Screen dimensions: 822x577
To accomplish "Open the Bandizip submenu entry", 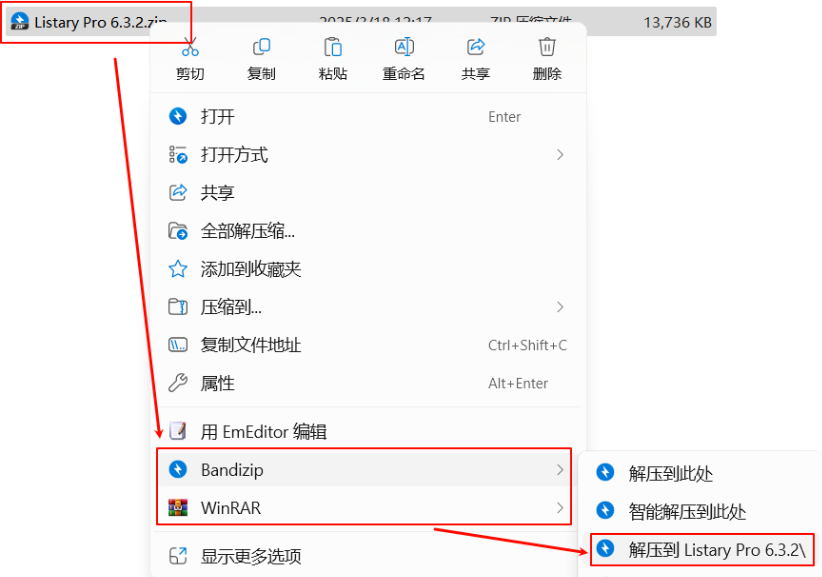I will click(364, 470).
